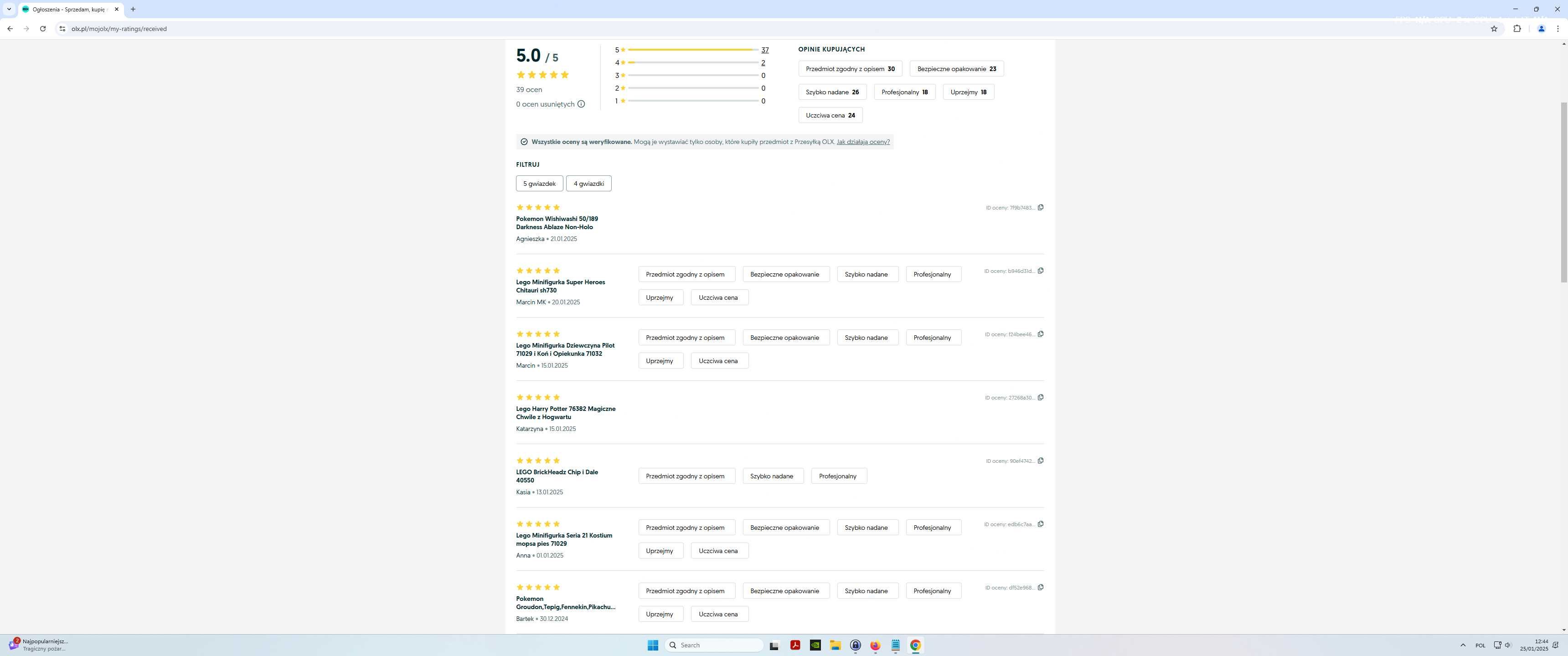
Task: Open Lego Minifigurka Super Heroes Chitauri title
Action: pos(561,286)
